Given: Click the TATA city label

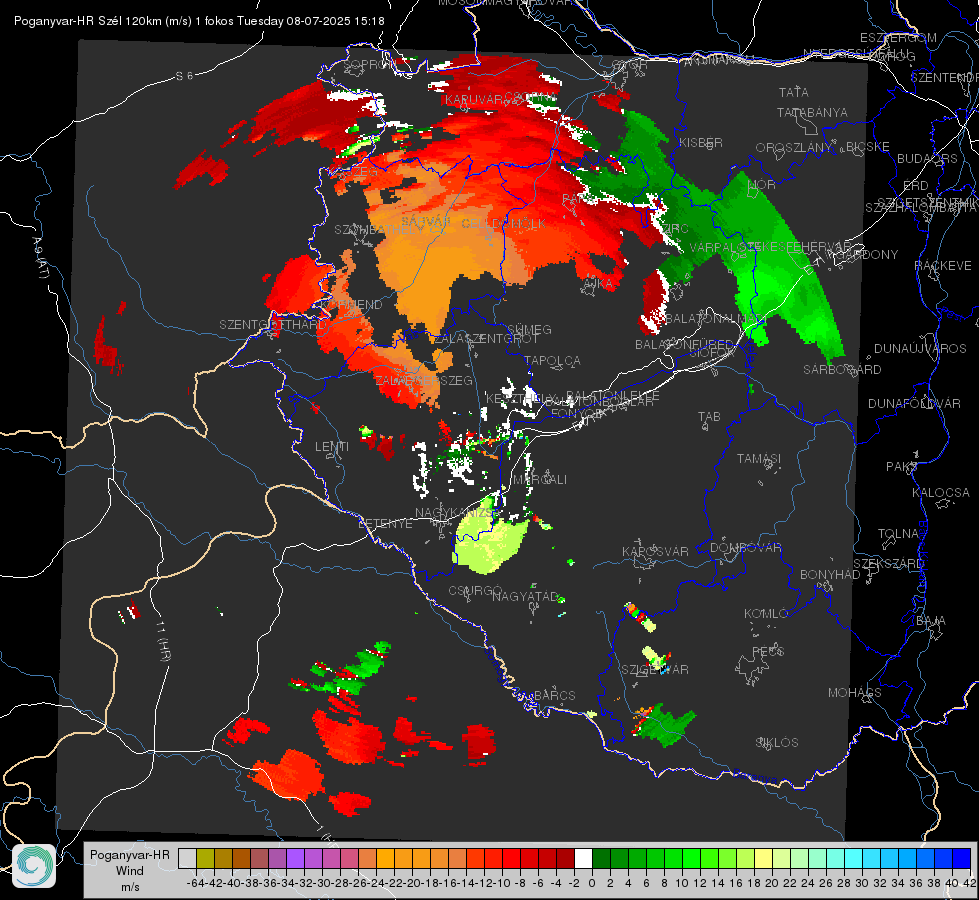Looking at the screenshot, I should pos(794,92).
